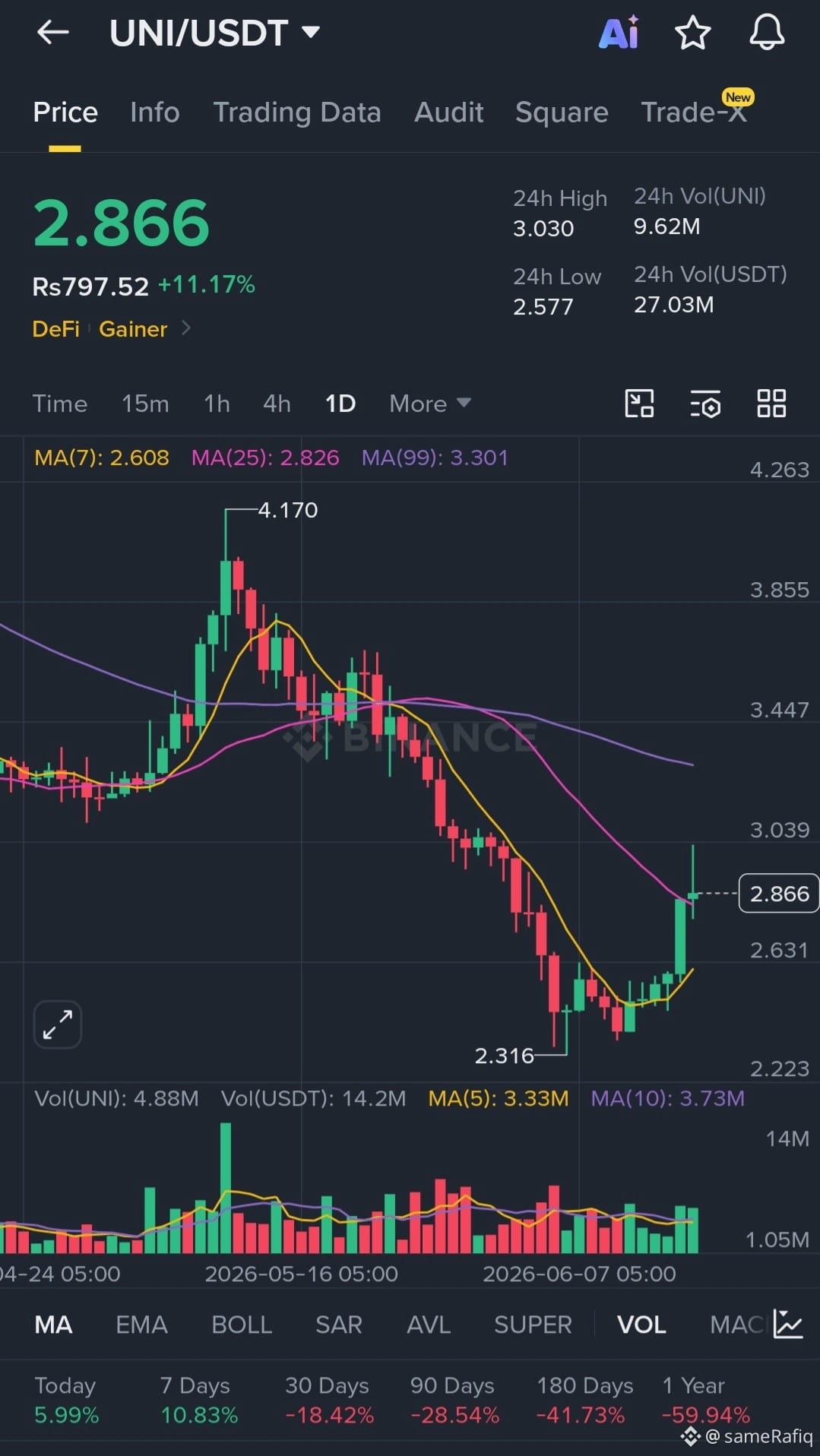Expand the DeFi Gainer chevron
This screenshot has width=820, height=1456.
point(185,328)
